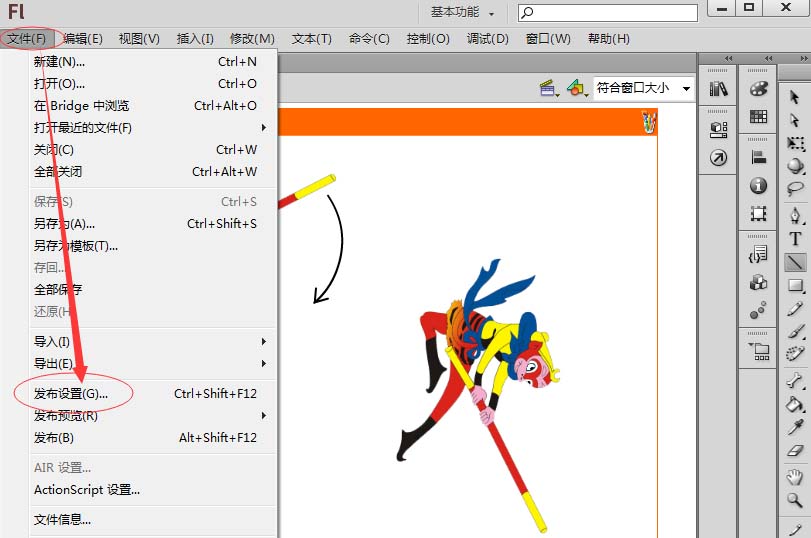Image resolution: width=811 pixels, height=538 pixels.
Task: Choose 在 Bridge 中浏览
Action: (x=154, y=106)
